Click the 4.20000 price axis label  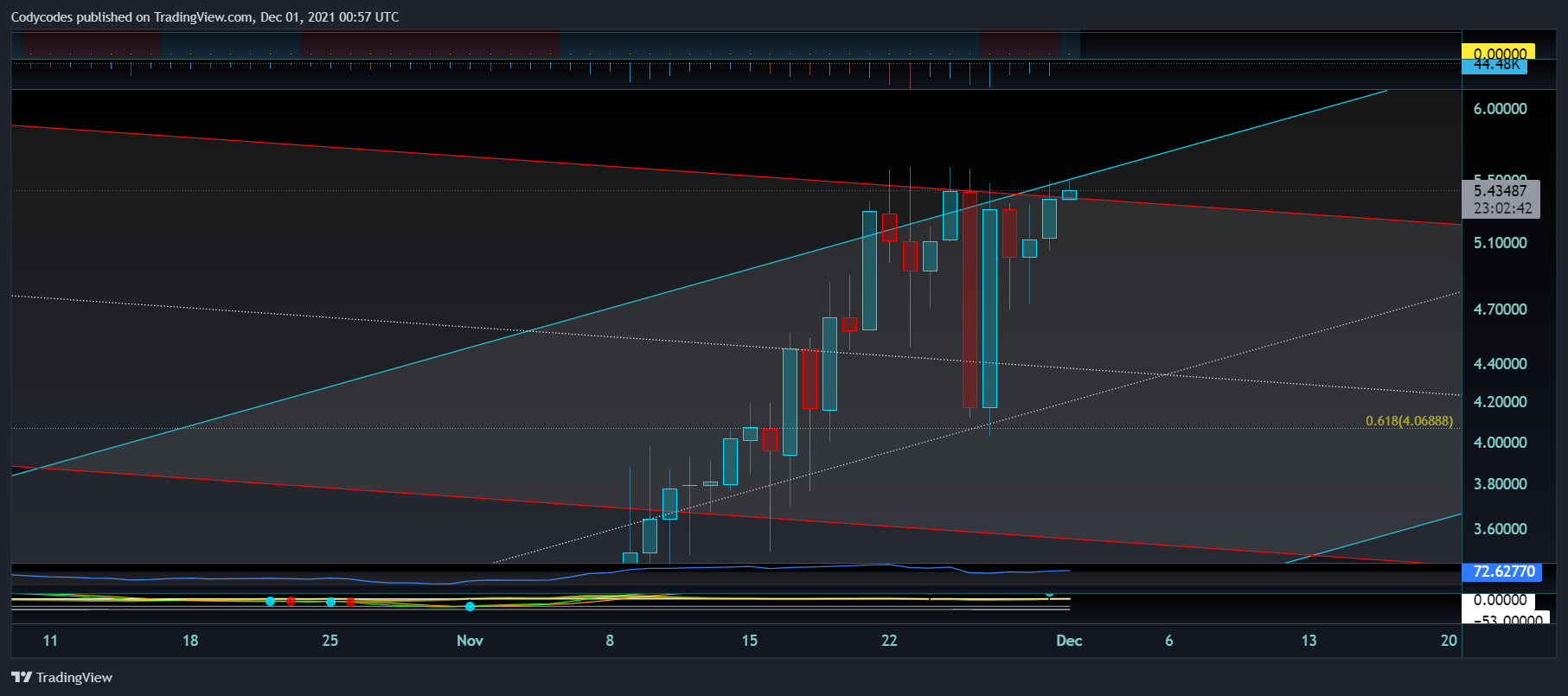[x=1500, y=402]
